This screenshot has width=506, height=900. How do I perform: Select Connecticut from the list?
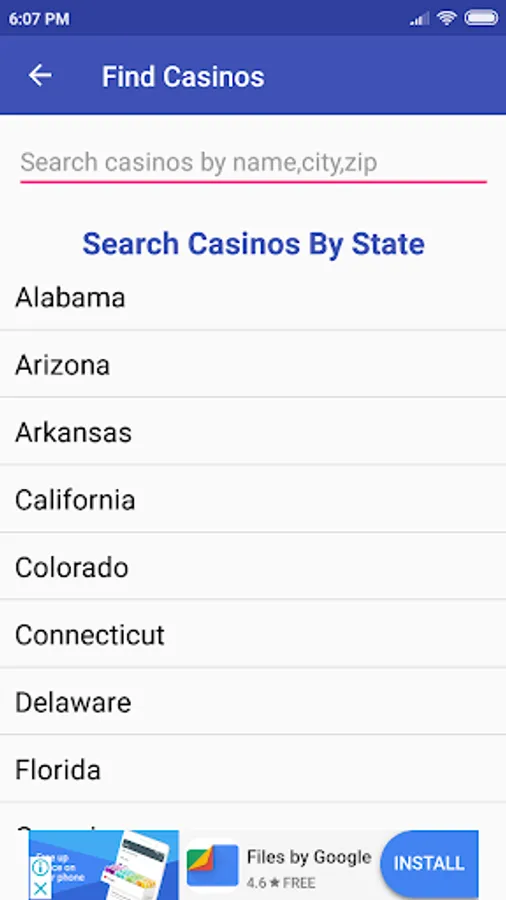(x=253, y=634)
